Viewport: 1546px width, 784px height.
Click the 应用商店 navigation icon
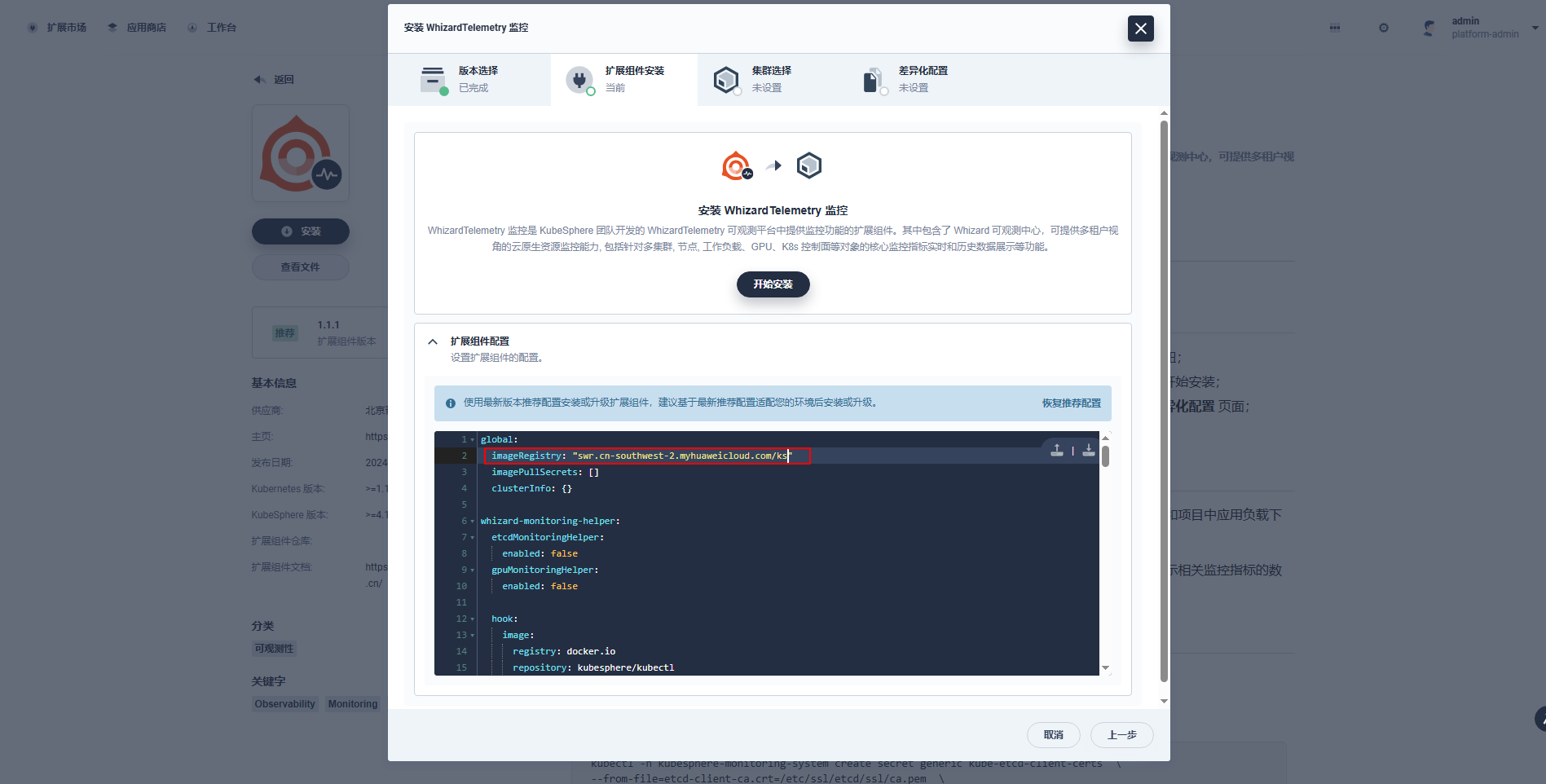pos(112,28)
